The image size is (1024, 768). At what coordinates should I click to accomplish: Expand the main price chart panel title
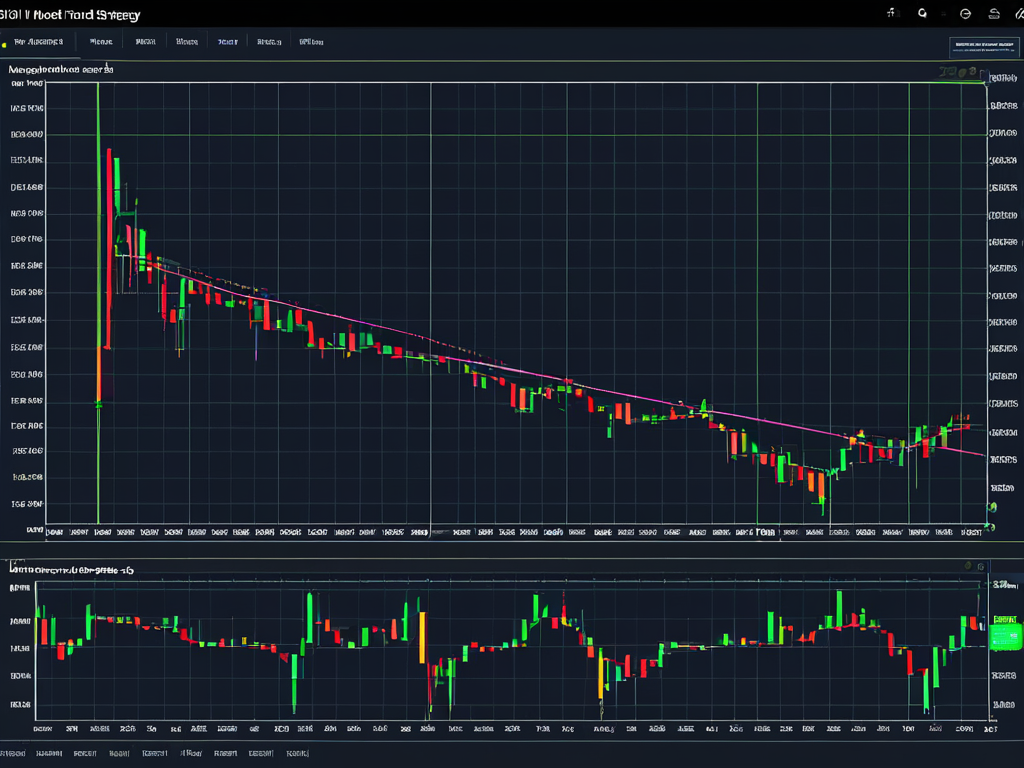coord(60,71)
